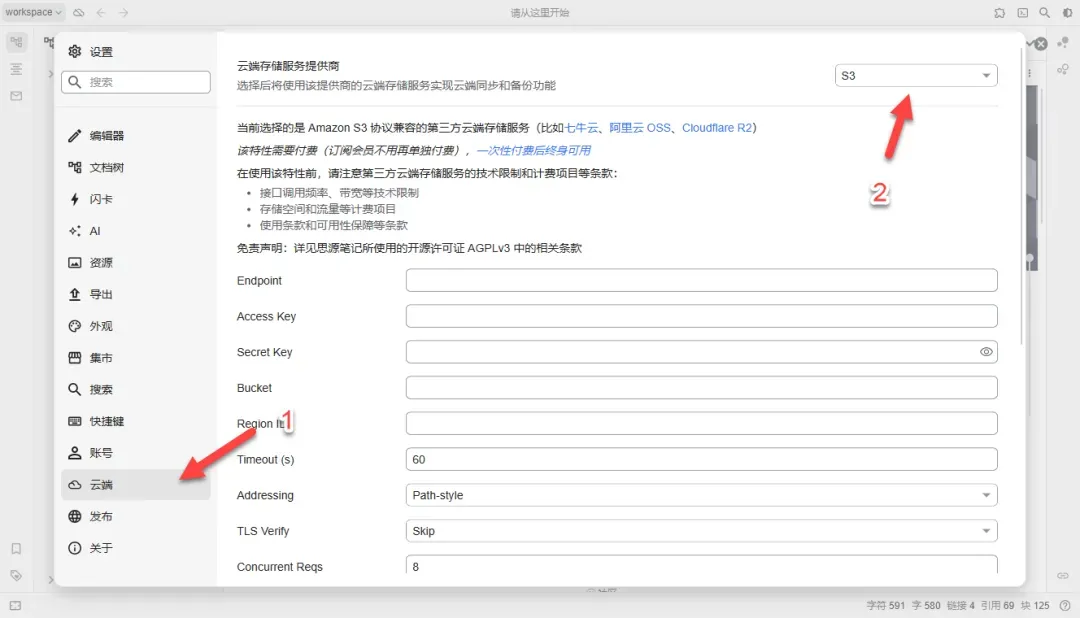Click the notification bell icon in the title bar
1080x618 pixels.
click(x=999, y=13)
